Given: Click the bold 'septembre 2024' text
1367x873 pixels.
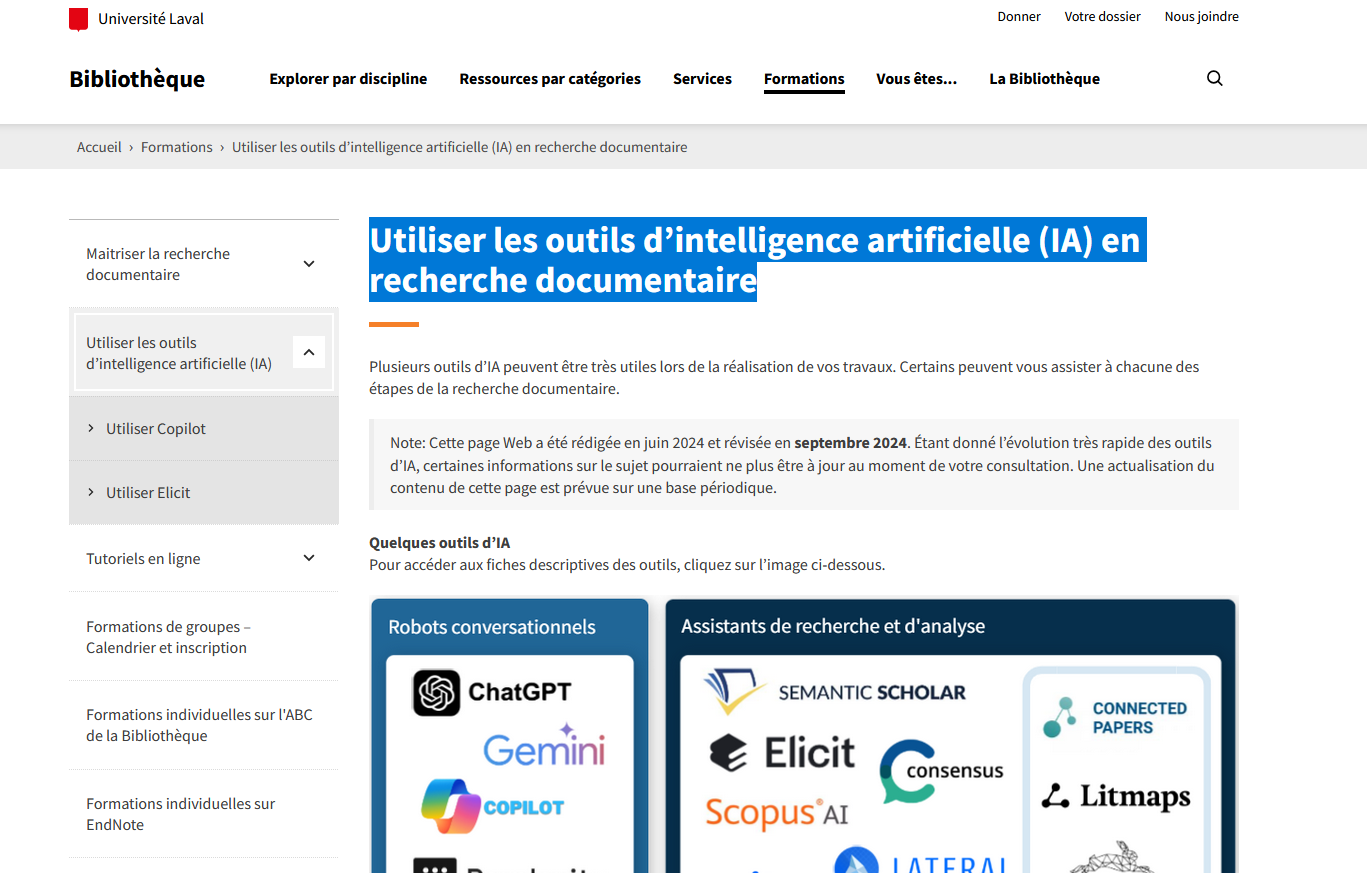Looking at the screenshot, I should point(850,443).
